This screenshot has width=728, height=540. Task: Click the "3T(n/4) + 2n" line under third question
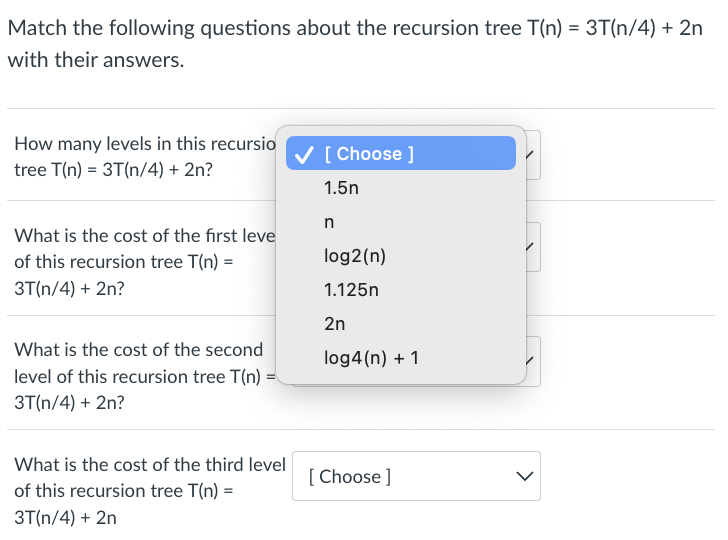point(65,517)
